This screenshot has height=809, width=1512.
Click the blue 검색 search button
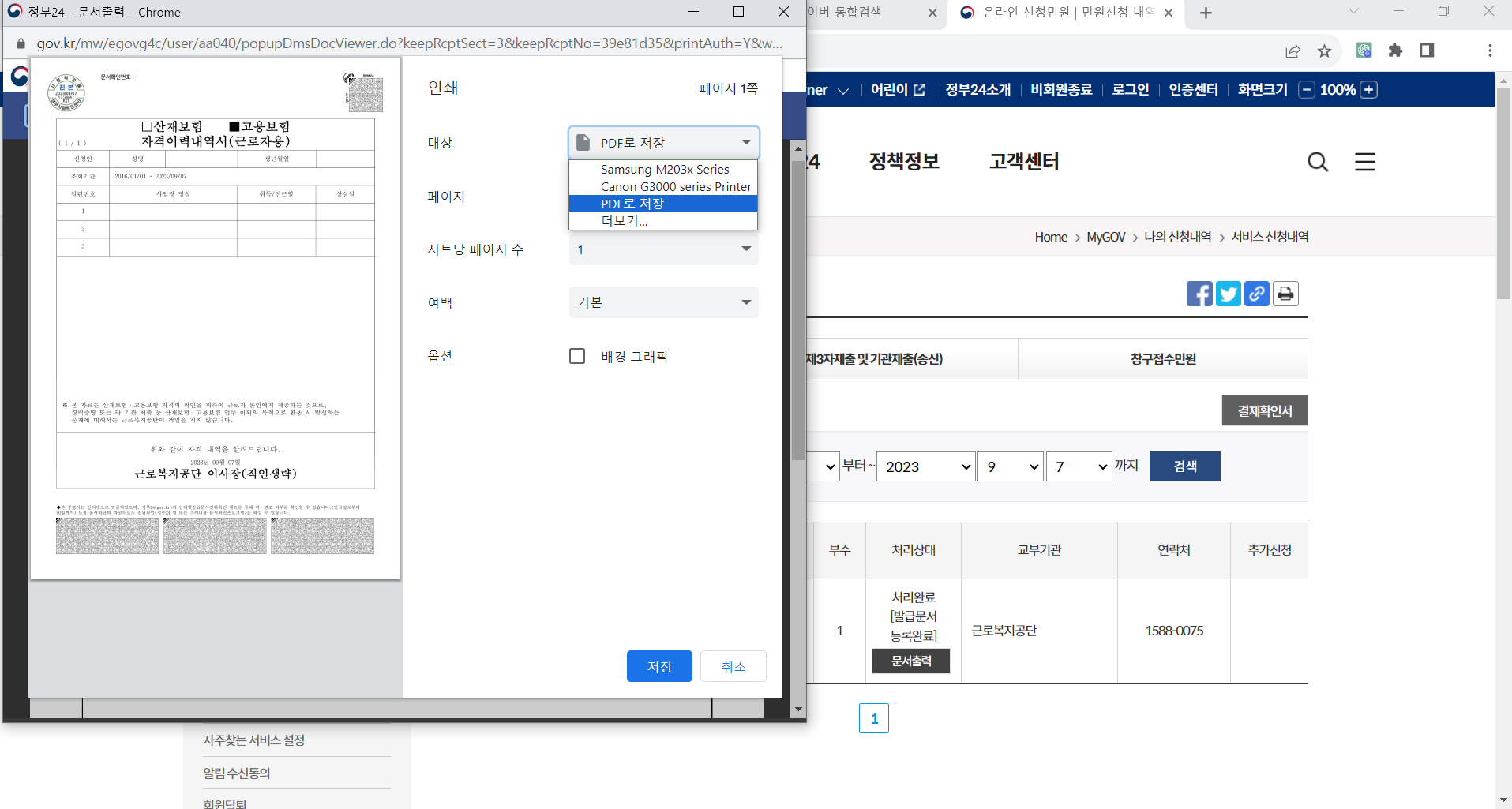pos(1184,466)
